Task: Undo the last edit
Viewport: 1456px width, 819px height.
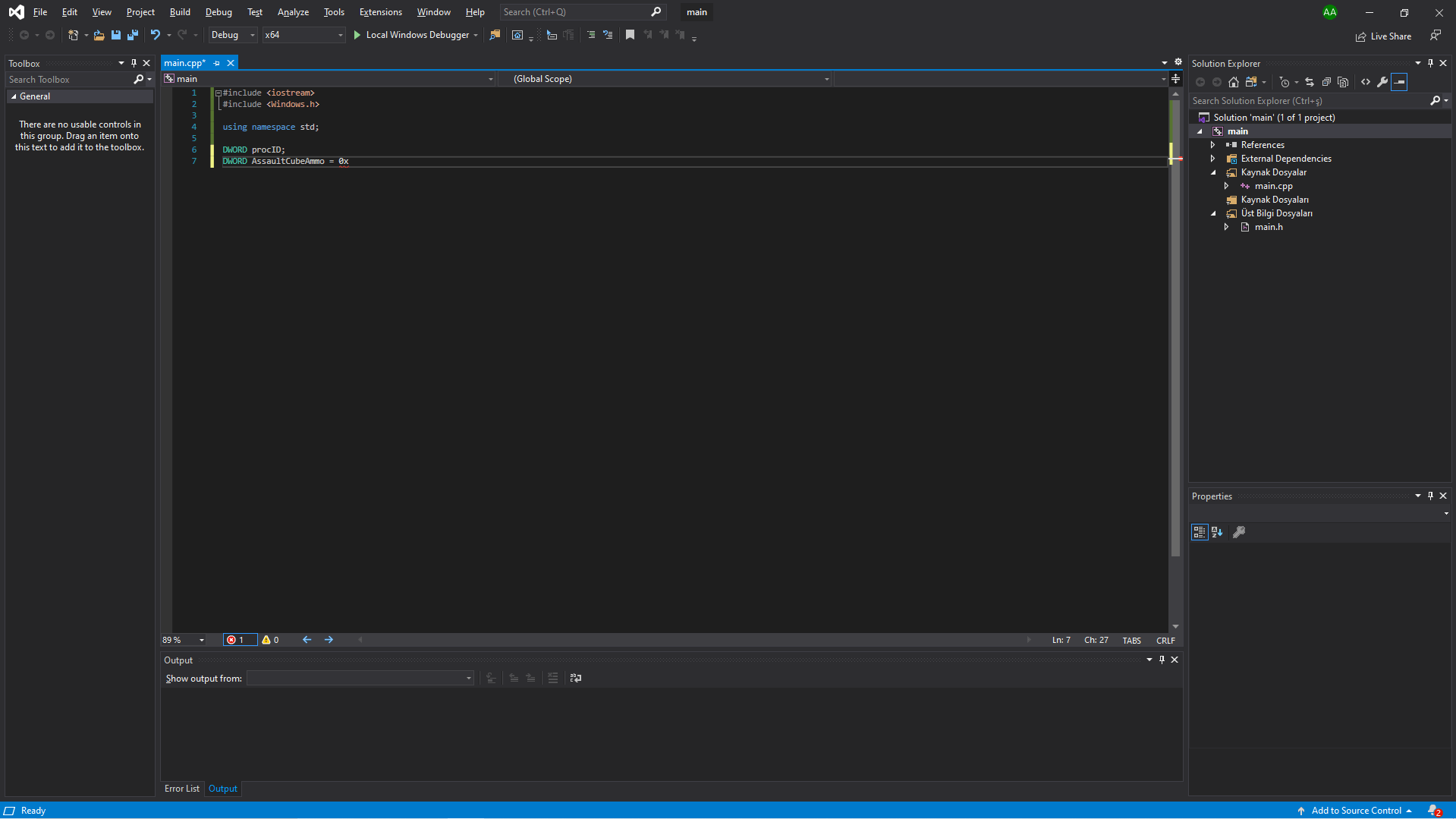Action: click(156, 35)
